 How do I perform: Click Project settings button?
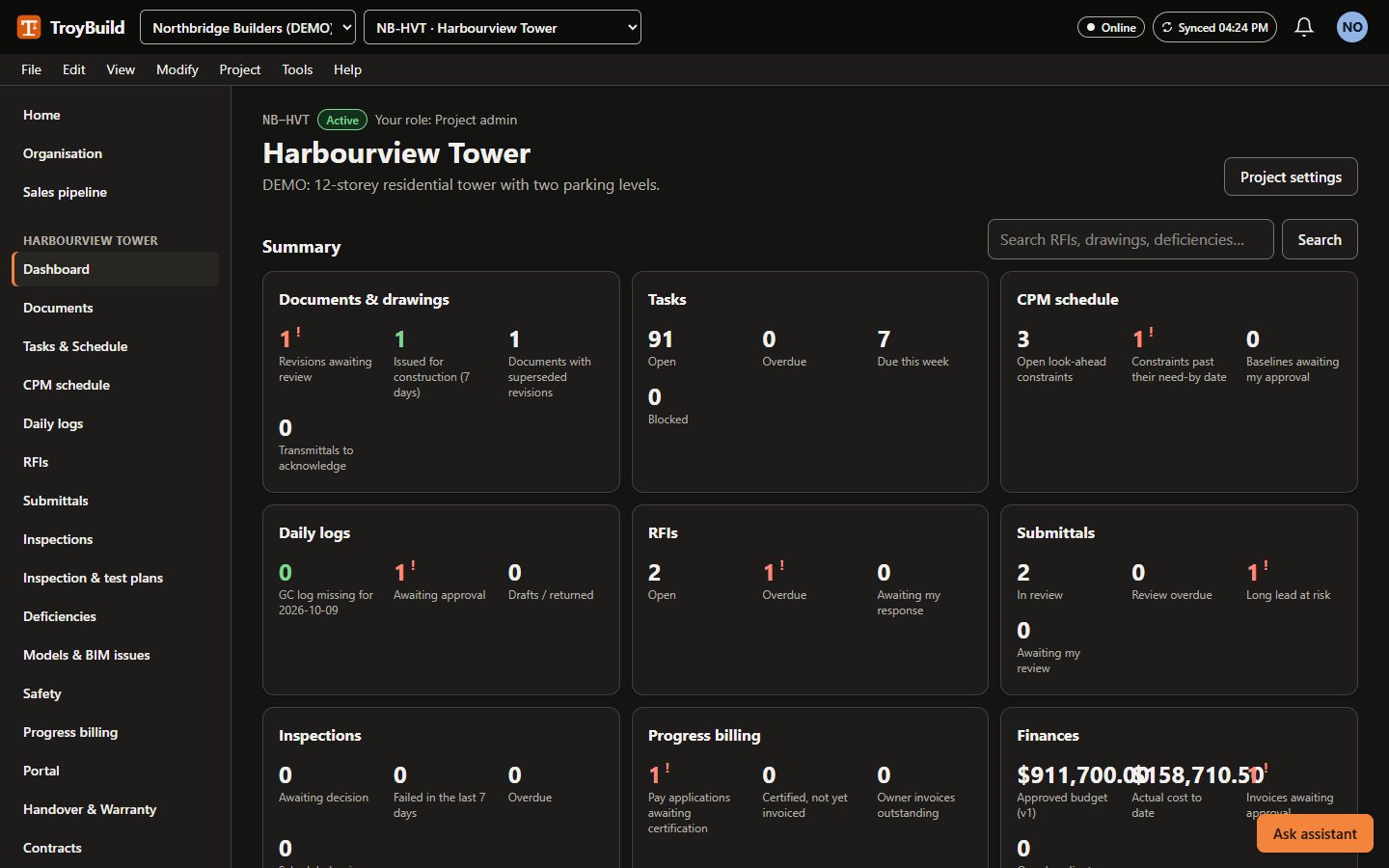pos(1291,176)
